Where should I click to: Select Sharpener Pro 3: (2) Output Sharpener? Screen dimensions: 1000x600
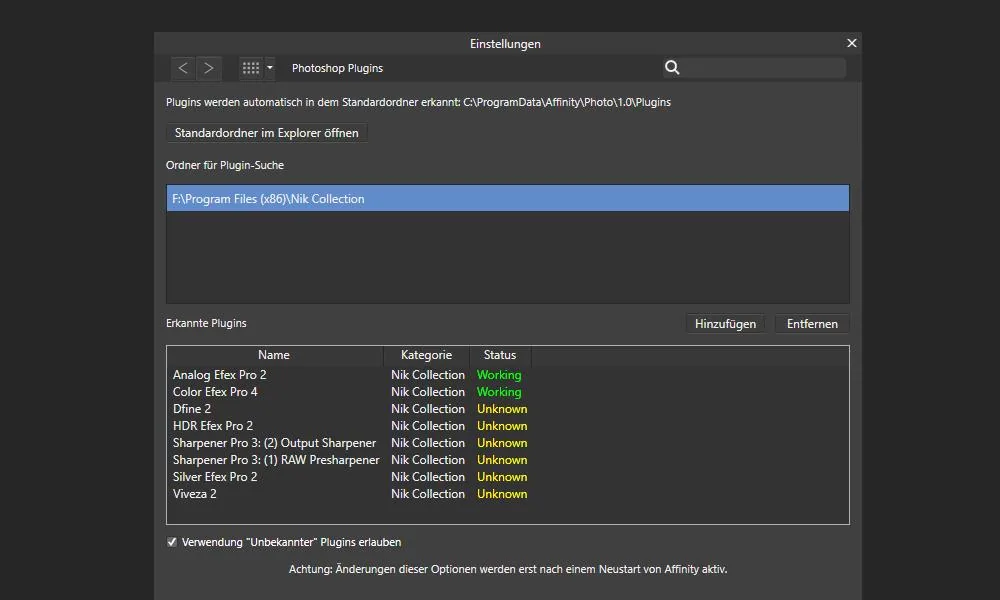(x=508, y=443)
